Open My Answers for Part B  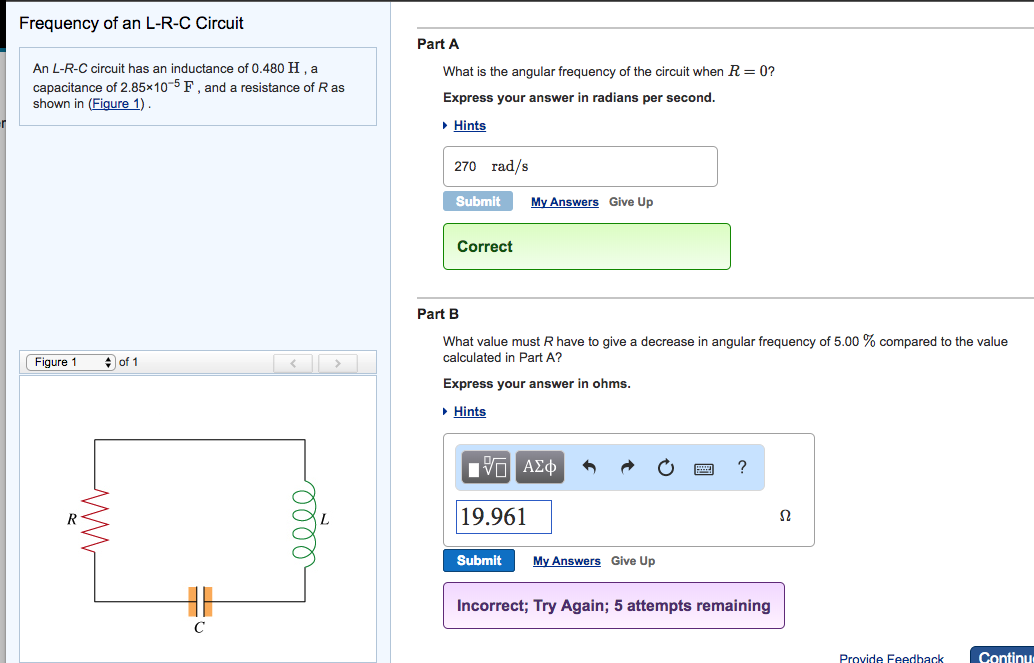(567, 561)
